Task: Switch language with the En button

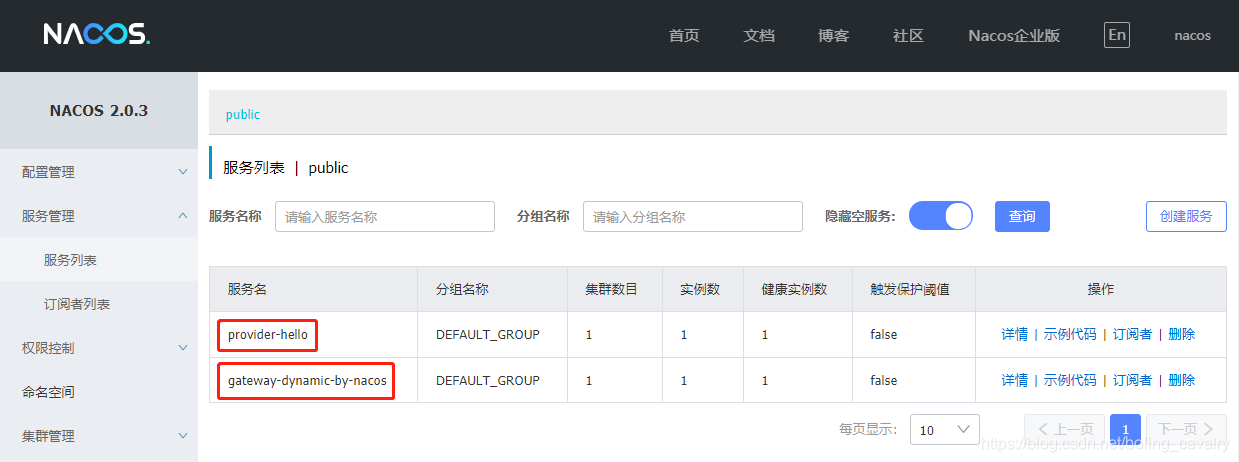Action: click(1117, 35)
